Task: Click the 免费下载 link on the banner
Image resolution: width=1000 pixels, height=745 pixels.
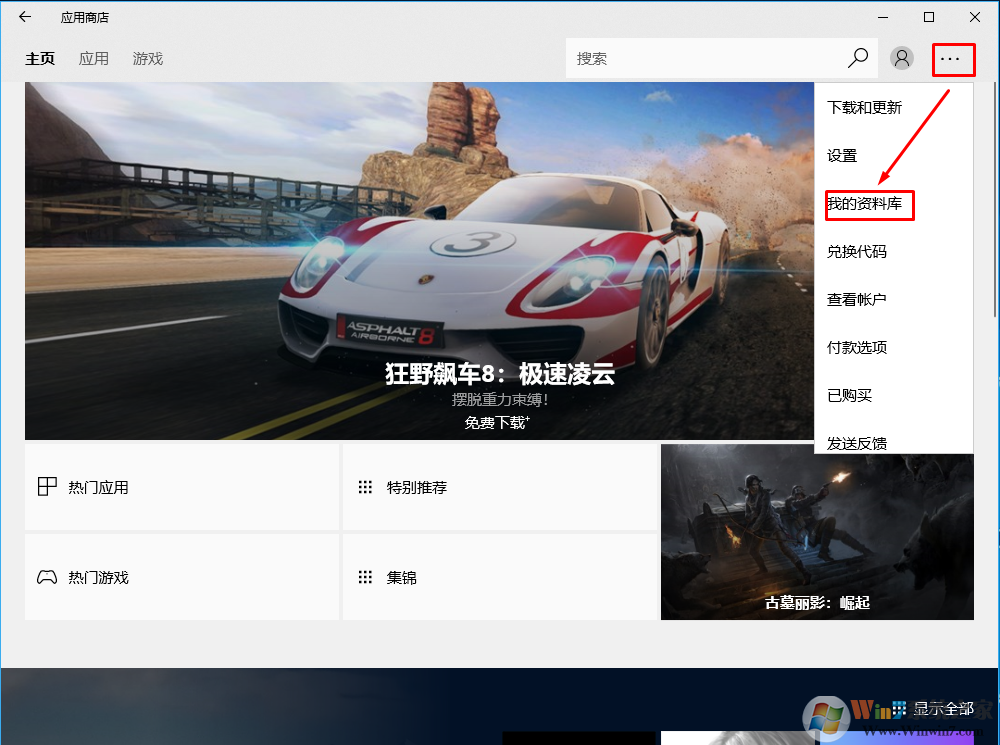Action: [497, 422]
